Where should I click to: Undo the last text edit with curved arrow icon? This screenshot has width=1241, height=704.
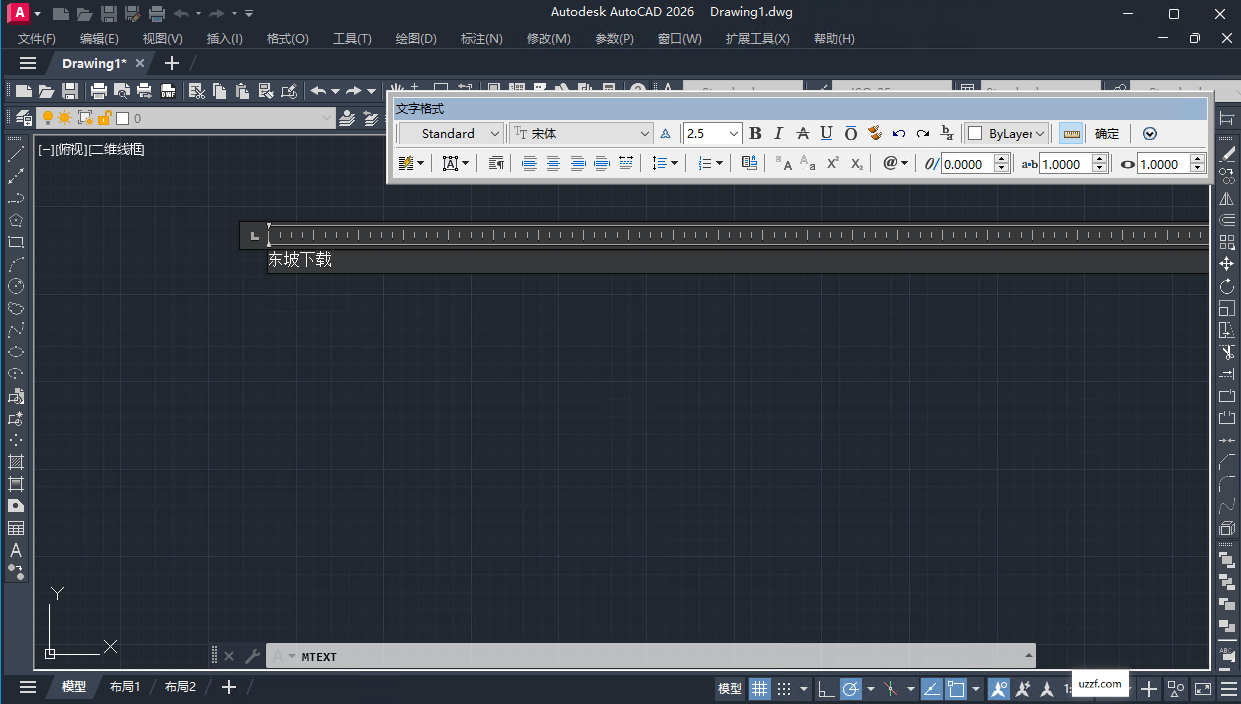coord(898,133)
